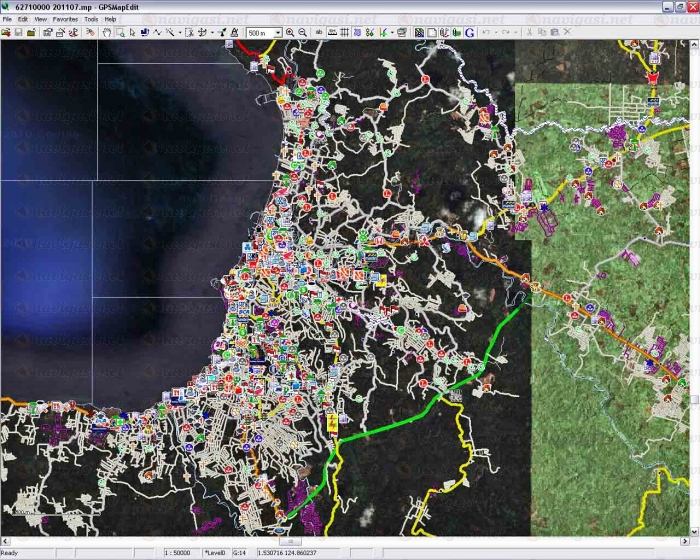Click the Zoom In magnifier icon
700x560 pixels.
[290, 32]
